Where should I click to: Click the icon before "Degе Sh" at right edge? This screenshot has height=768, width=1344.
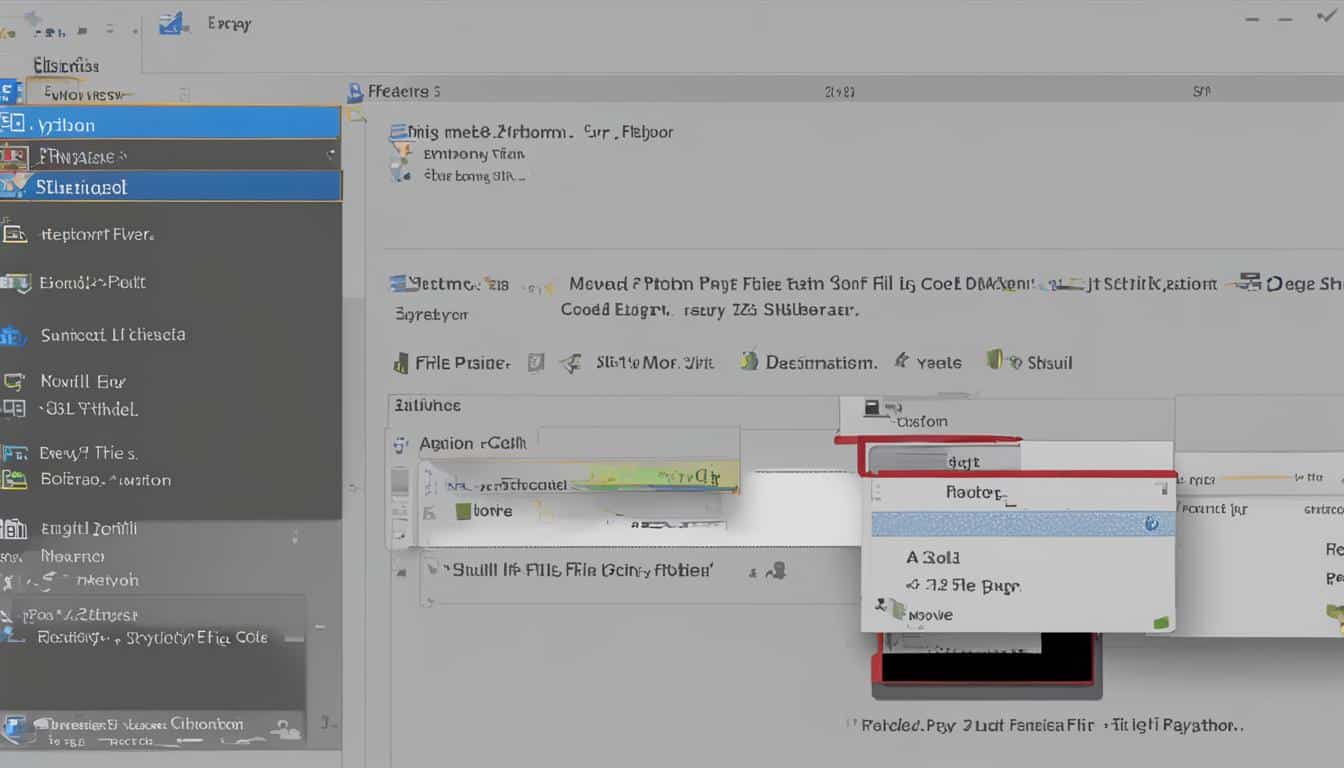1249,282
